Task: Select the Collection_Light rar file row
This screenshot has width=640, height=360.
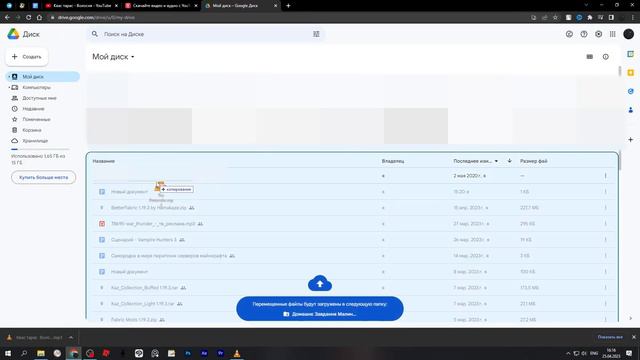Action: 352,304
